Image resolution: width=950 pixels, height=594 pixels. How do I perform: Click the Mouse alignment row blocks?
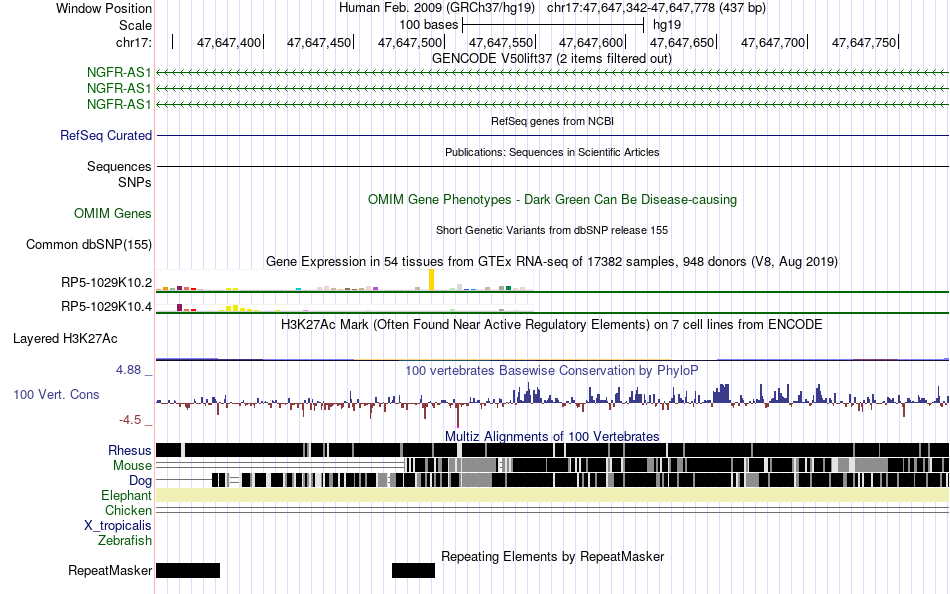point(676,465)
